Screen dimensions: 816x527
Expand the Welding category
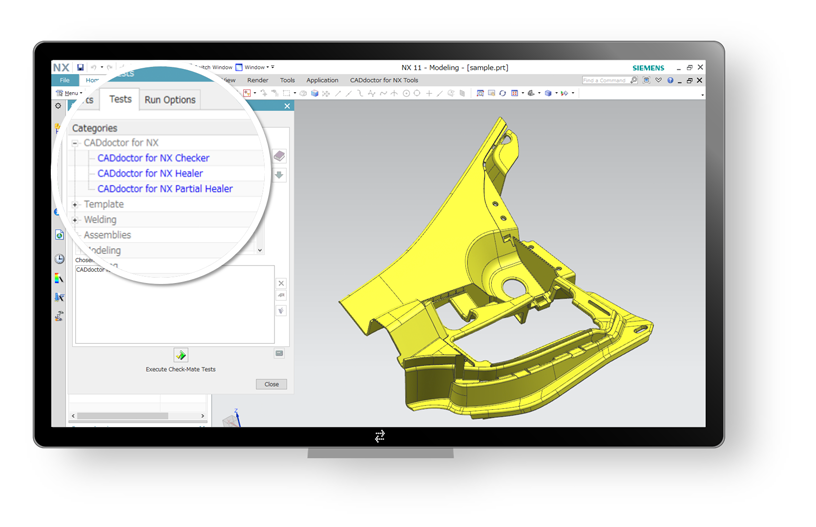click(75, 220)
